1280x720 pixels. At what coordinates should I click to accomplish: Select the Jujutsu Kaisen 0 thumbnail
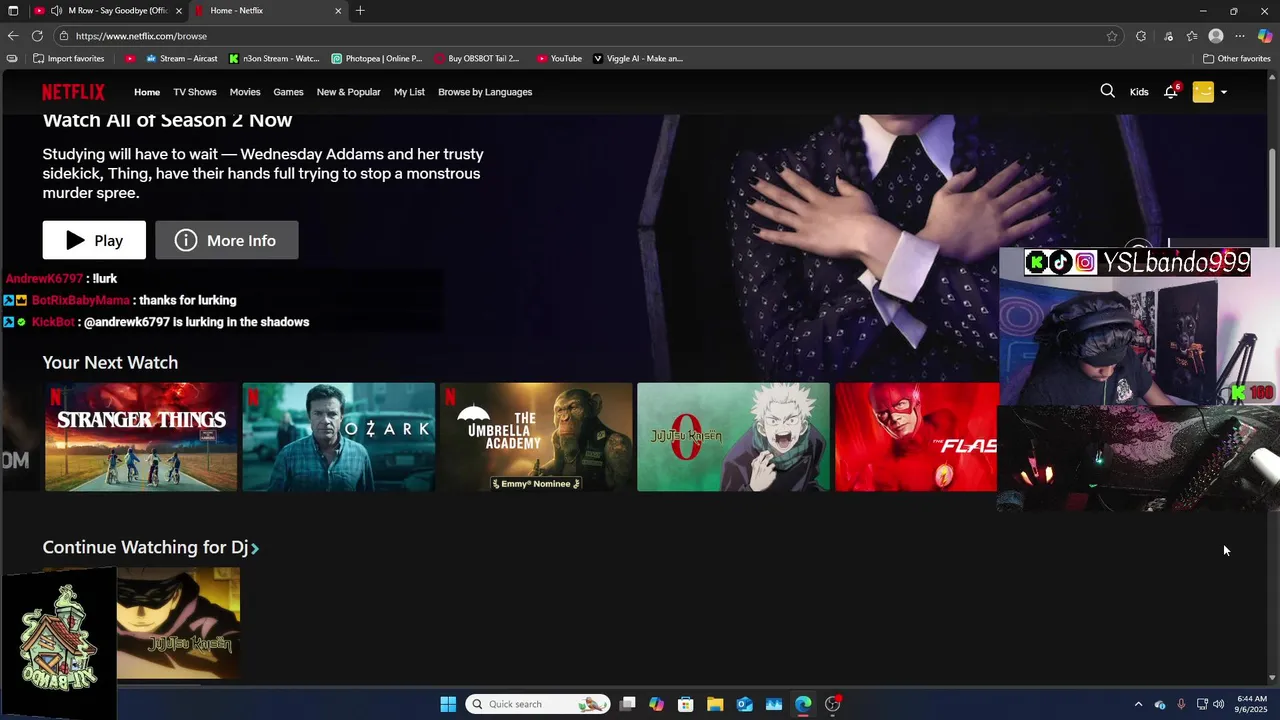coord(733,437)
